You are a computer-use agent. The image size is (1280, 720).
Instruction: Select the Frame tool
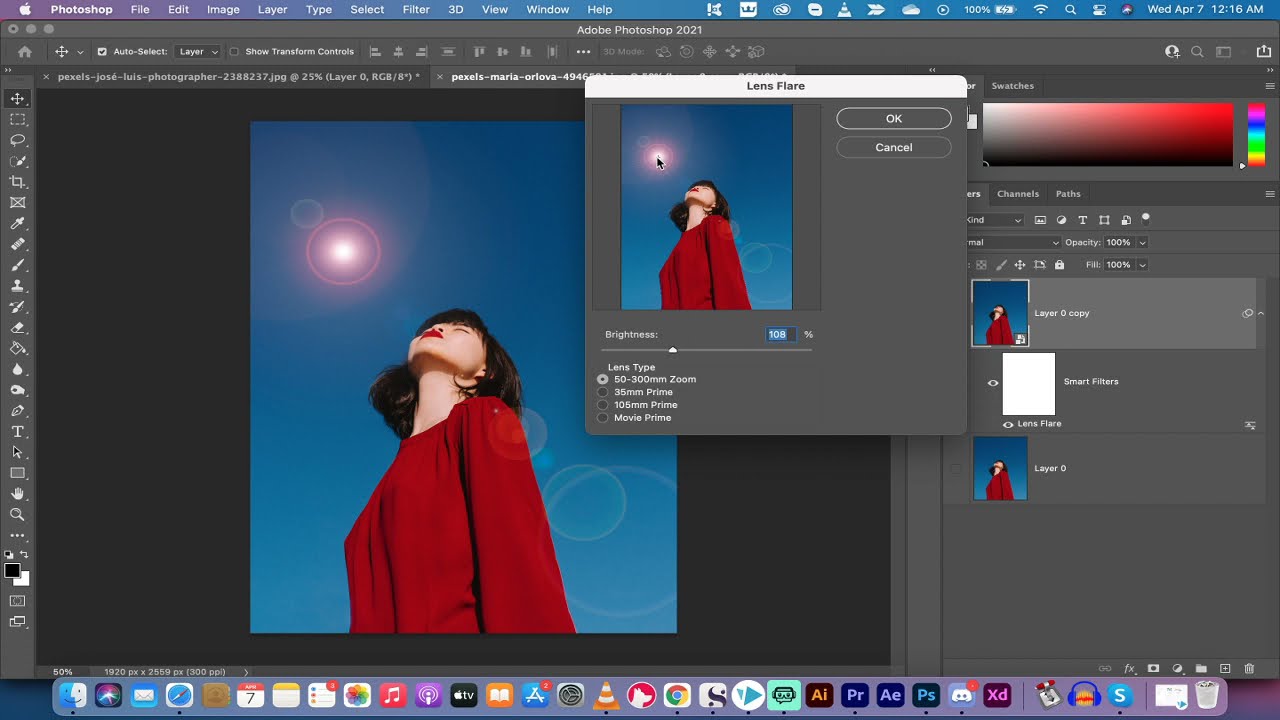(17, 202)
